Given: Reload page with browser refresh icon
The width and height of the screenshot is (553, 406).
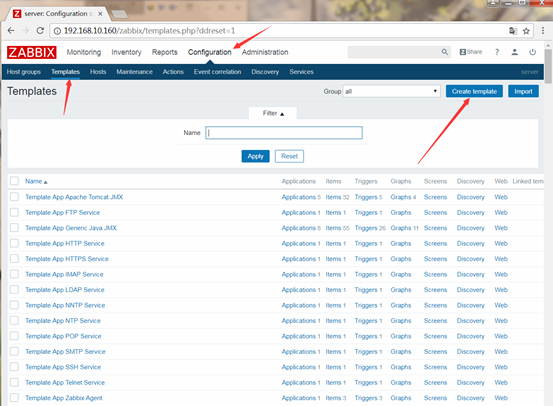Looking at the screenshot, I should [40, 31].
